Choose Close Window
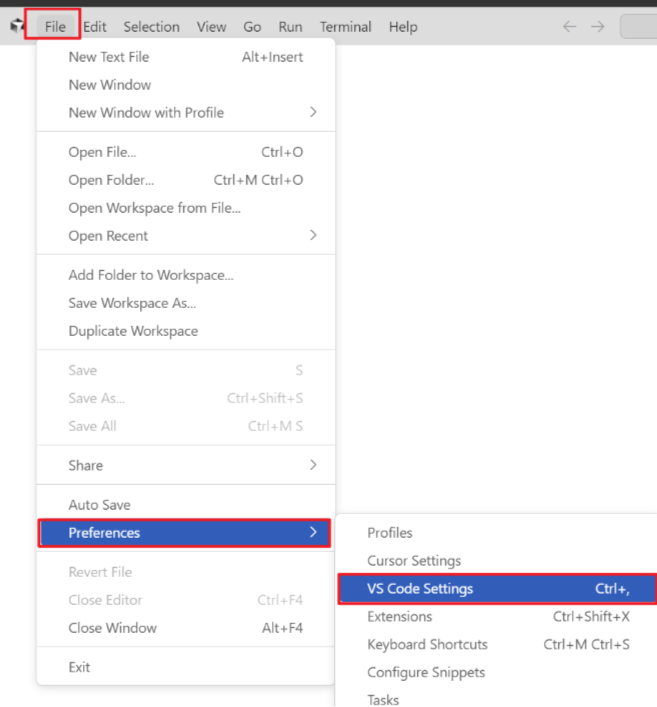The width and height of the screenshot is (657, 707). 186,628
